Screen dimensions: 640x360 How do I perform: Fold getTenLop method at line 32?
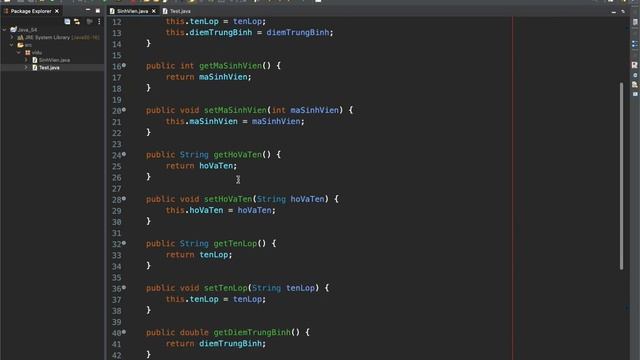[124, 243]
